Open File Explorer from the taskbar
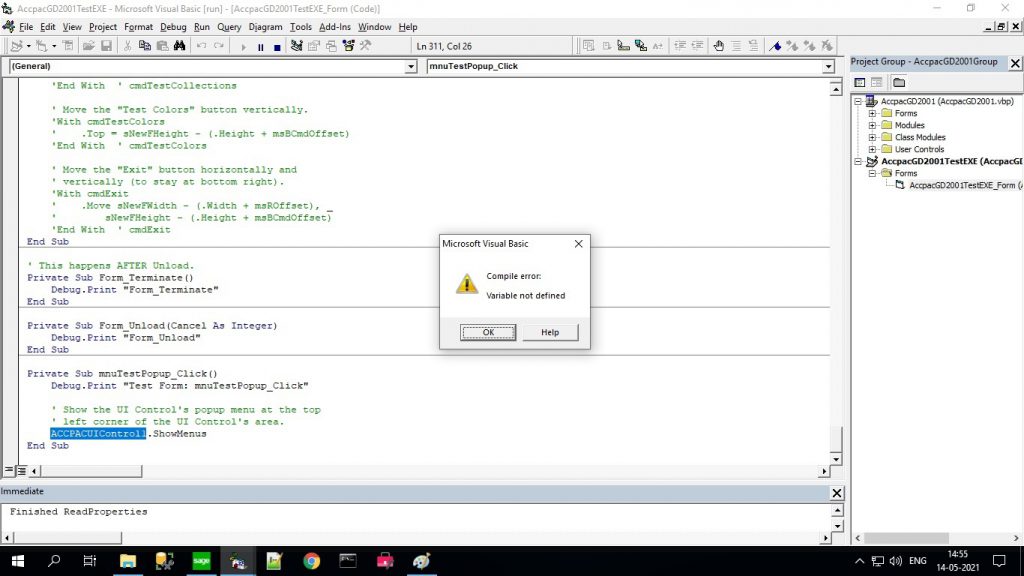This screenshot has width=1024, height=576. click(x=128, y=561)
